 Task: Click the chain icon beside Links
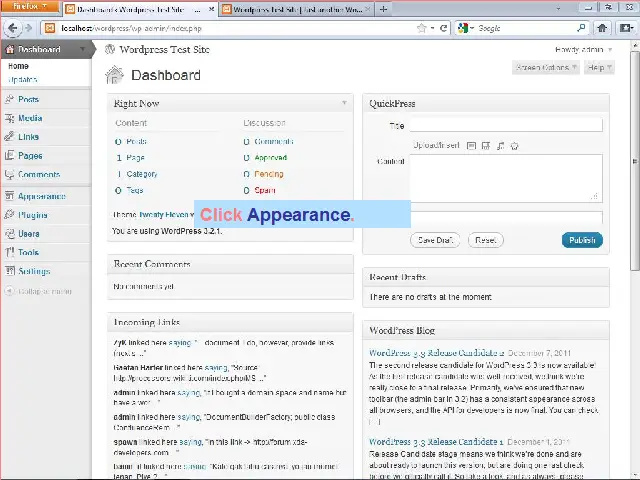[x=9, y=136]
